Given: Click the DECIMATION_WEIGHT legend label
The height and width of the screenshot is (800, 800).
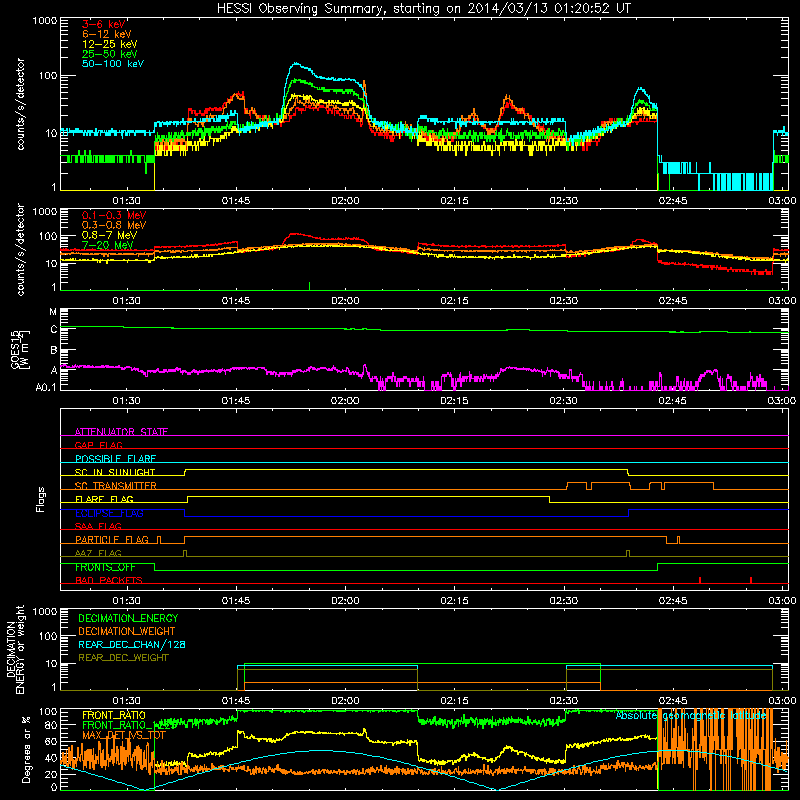Looking at the screenshot, I should (x=127, y=631).
